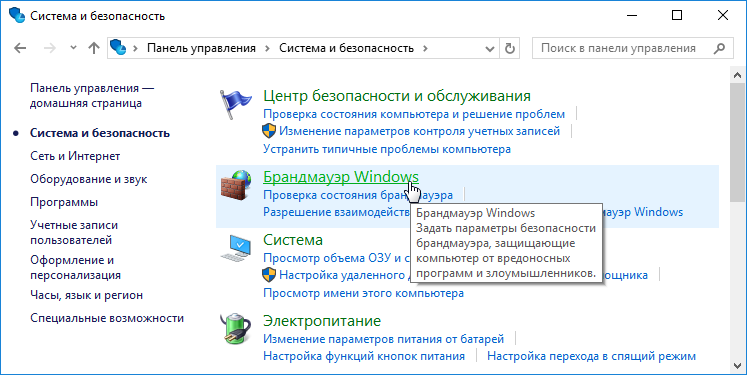The width and height of the screenshot is (747, 375).
Task: Click the search magnifier icon
Action: [719, 48]
